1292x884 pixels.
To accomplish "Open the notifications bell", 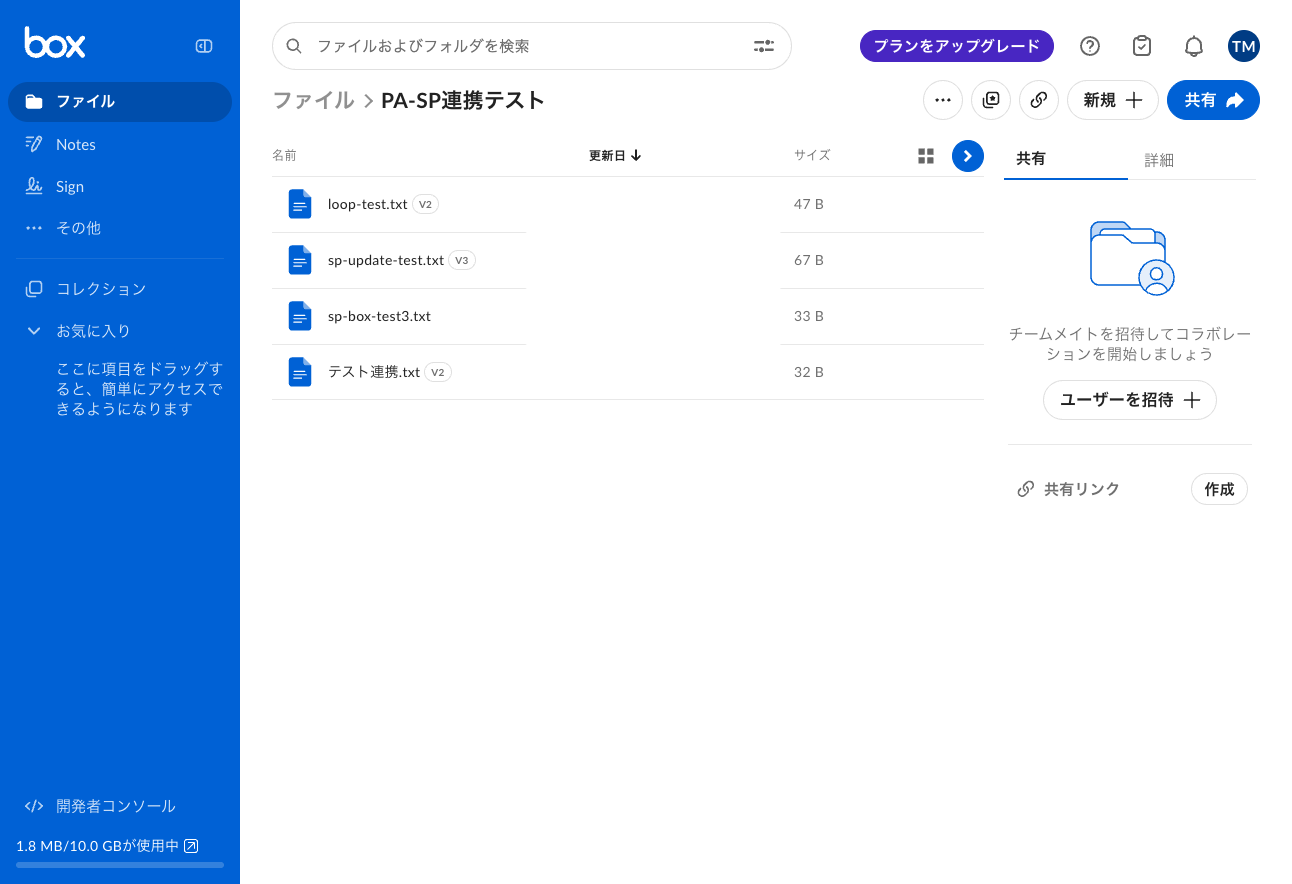I will [x=1194, y=46].
